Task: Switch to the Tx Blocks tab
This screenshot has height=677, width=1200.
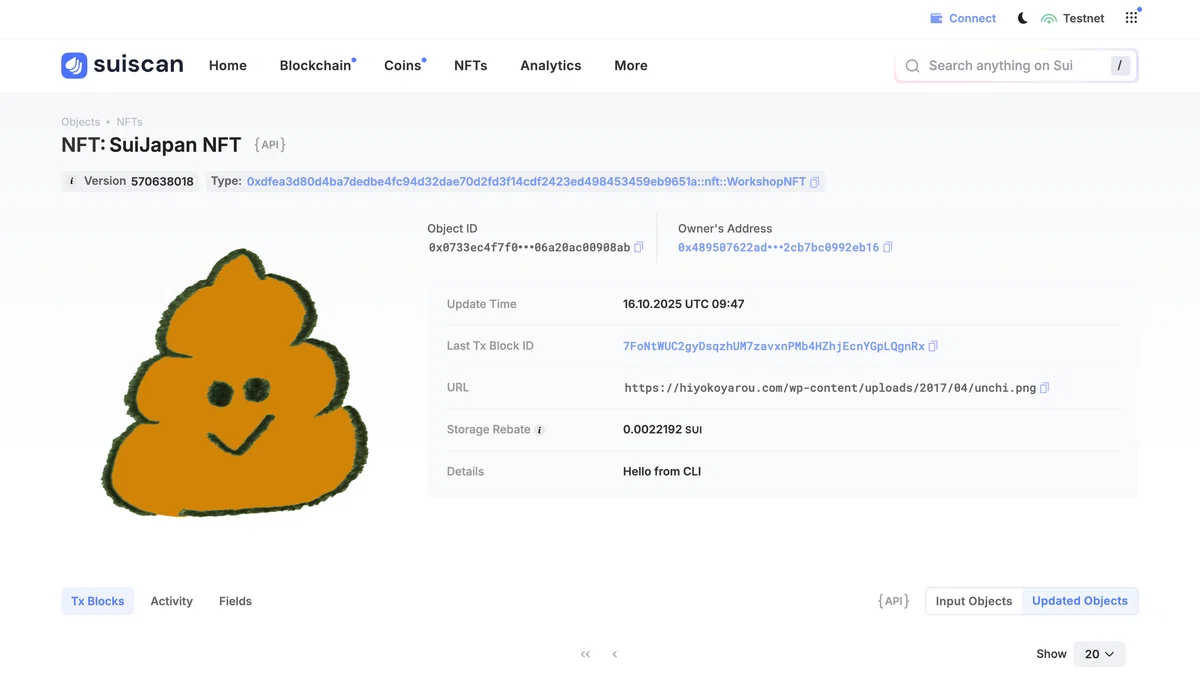Action: (98, 601)
